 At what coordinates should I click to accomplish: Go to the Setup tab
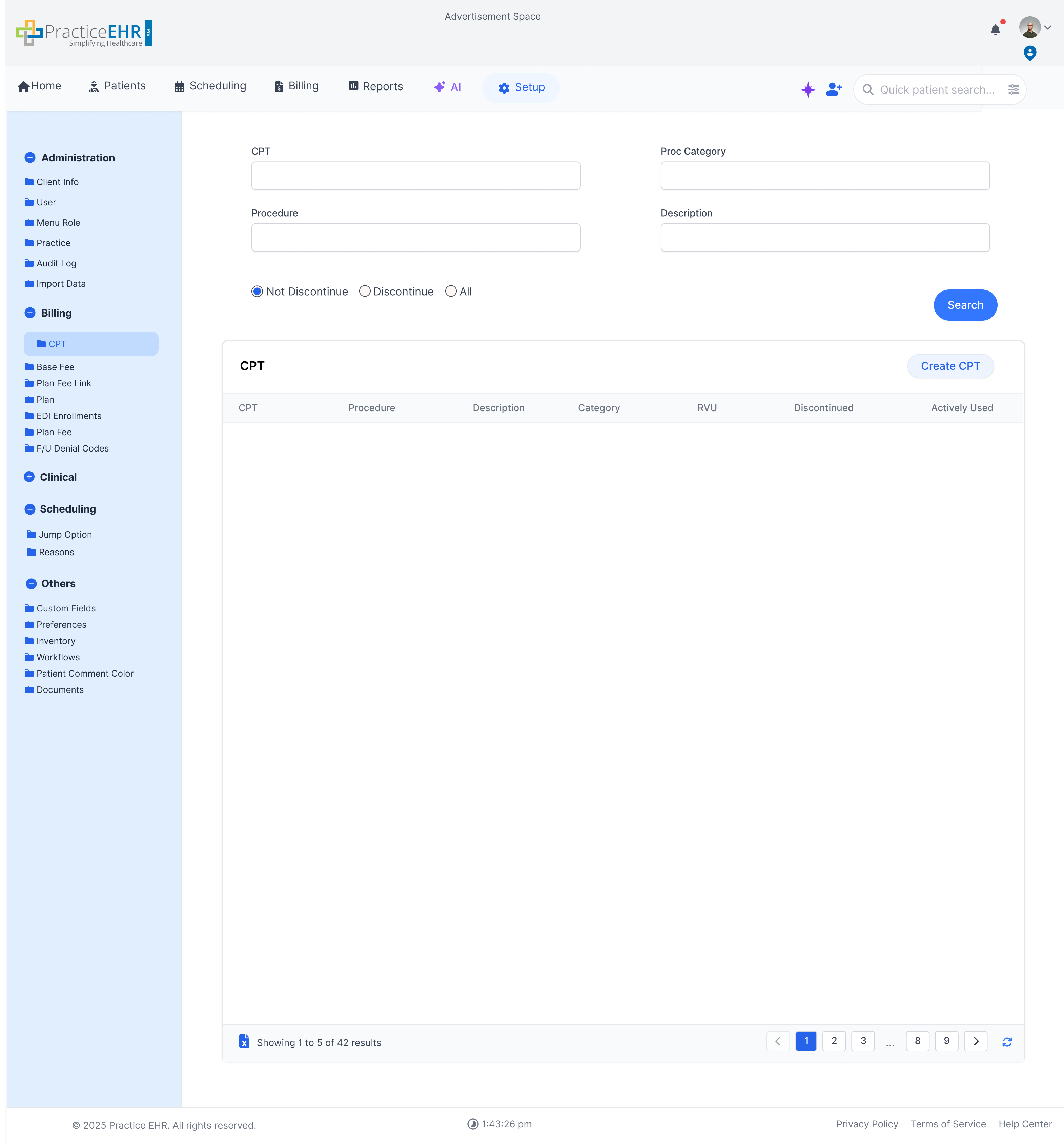point(520,87)
